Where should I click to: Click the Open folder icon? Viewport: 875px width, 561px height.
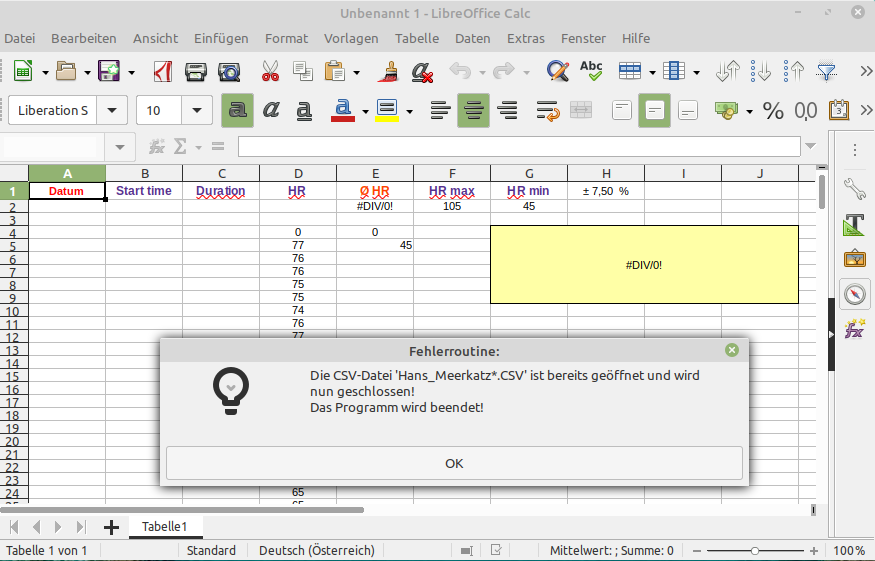[x=66, y=71]
